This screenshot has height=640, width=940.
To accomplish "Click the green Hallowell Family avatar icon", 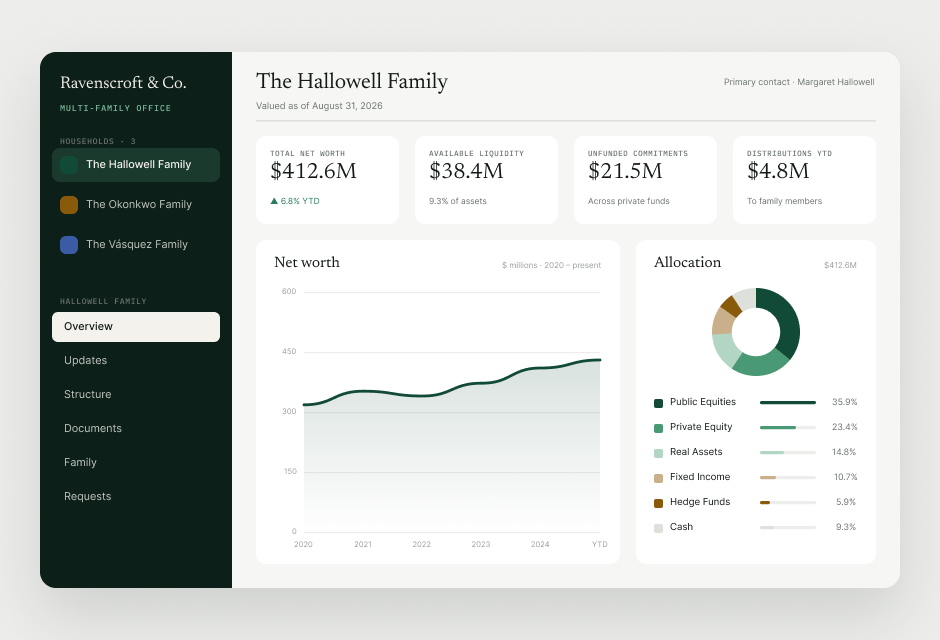I will (69, 165).
